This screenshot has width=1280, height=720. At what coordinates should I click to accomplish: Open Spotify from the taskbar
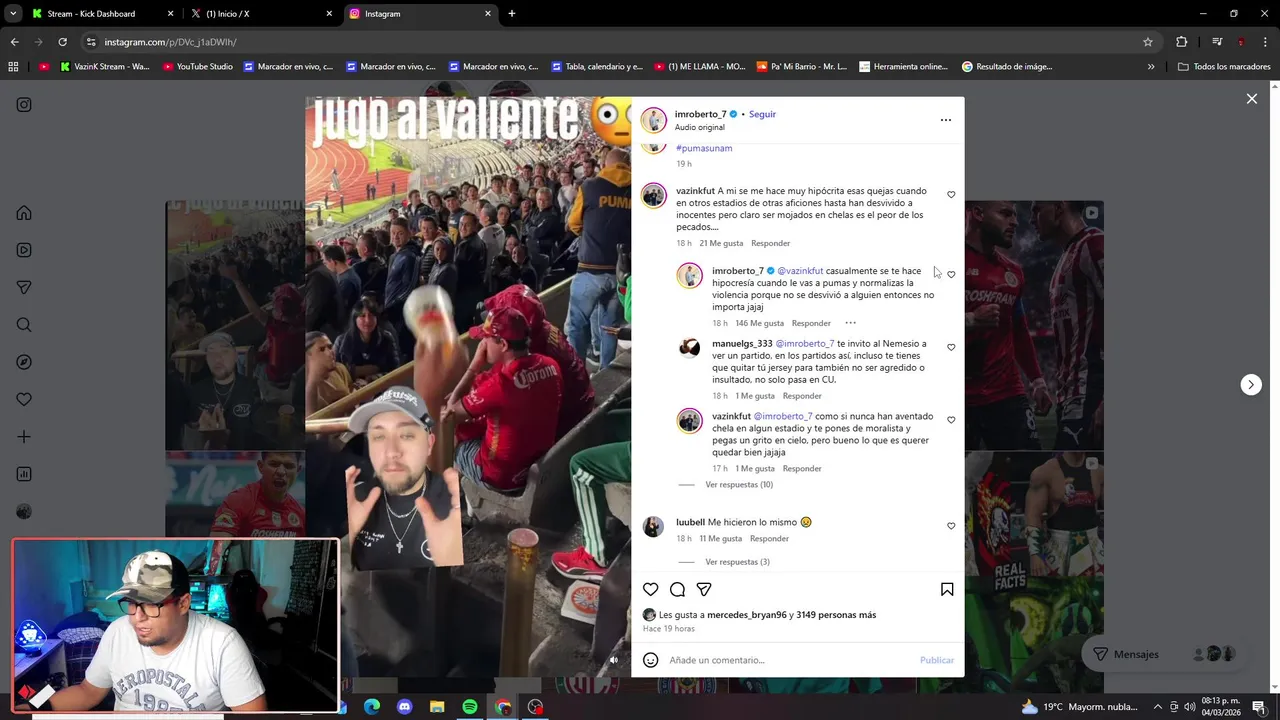point(470,707)
